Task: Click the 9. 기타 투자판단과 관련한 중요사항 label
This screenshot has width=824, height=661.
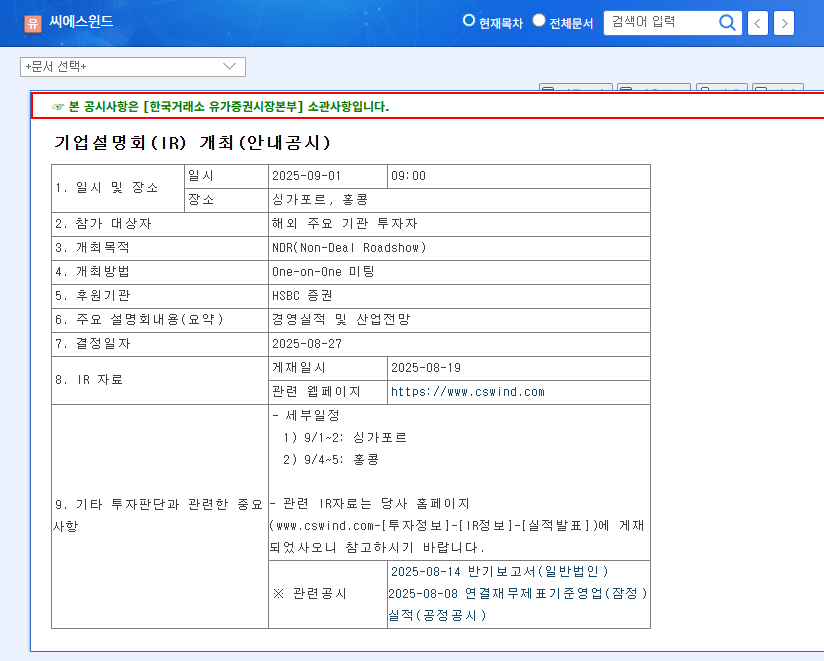Action: point(158,515)
